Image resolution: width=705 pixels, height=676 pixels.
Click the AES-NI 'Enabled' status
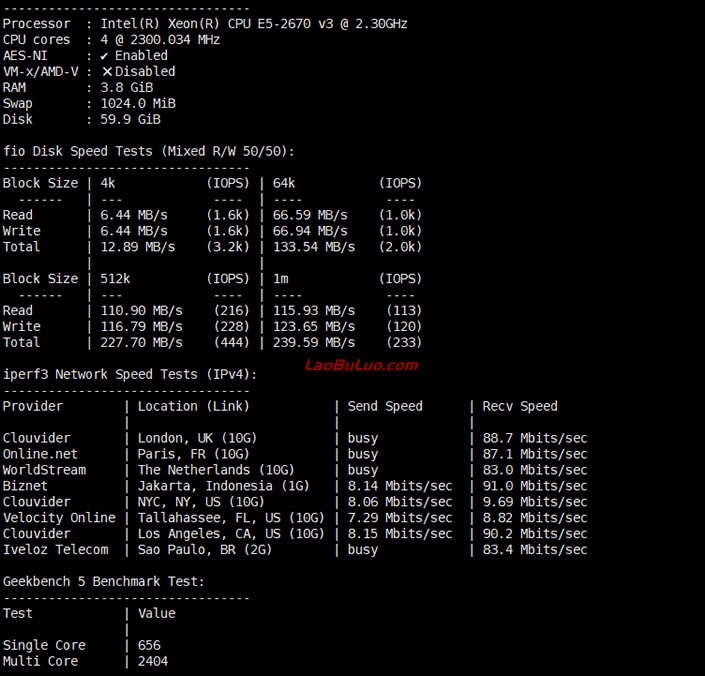point(141,56)
